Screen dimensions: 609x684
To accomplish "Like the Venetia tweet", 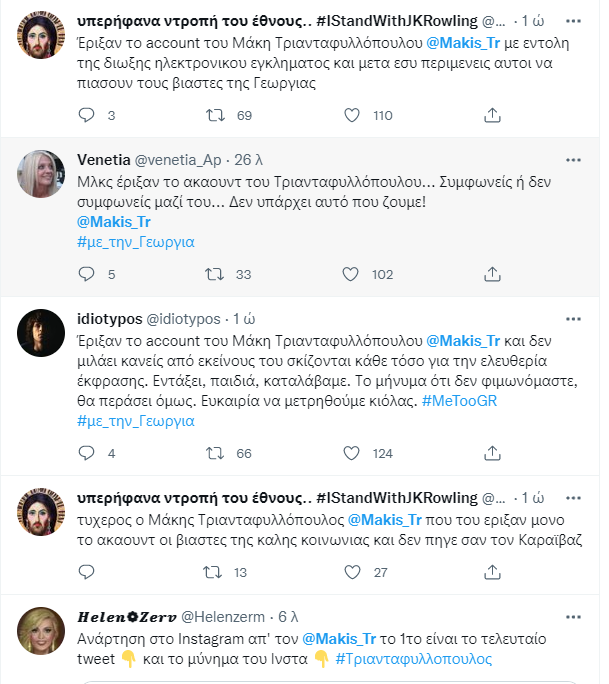I will click(x=350, y=274).
